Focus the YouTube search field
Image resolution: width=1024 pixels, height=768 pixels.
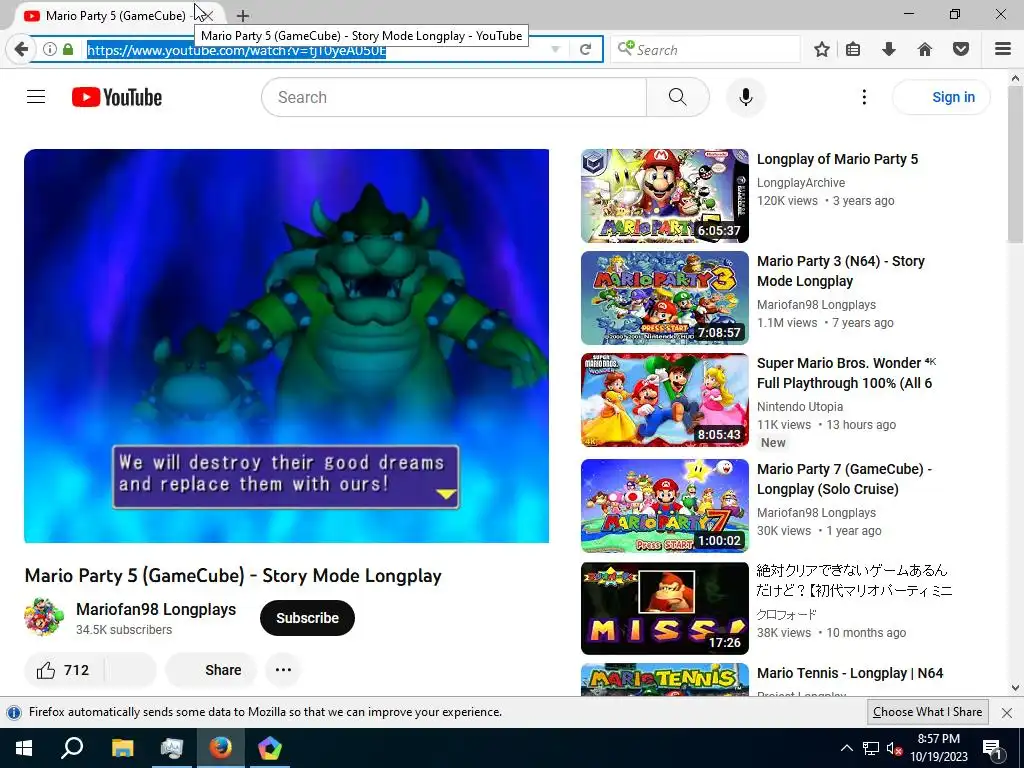(455, 97)
